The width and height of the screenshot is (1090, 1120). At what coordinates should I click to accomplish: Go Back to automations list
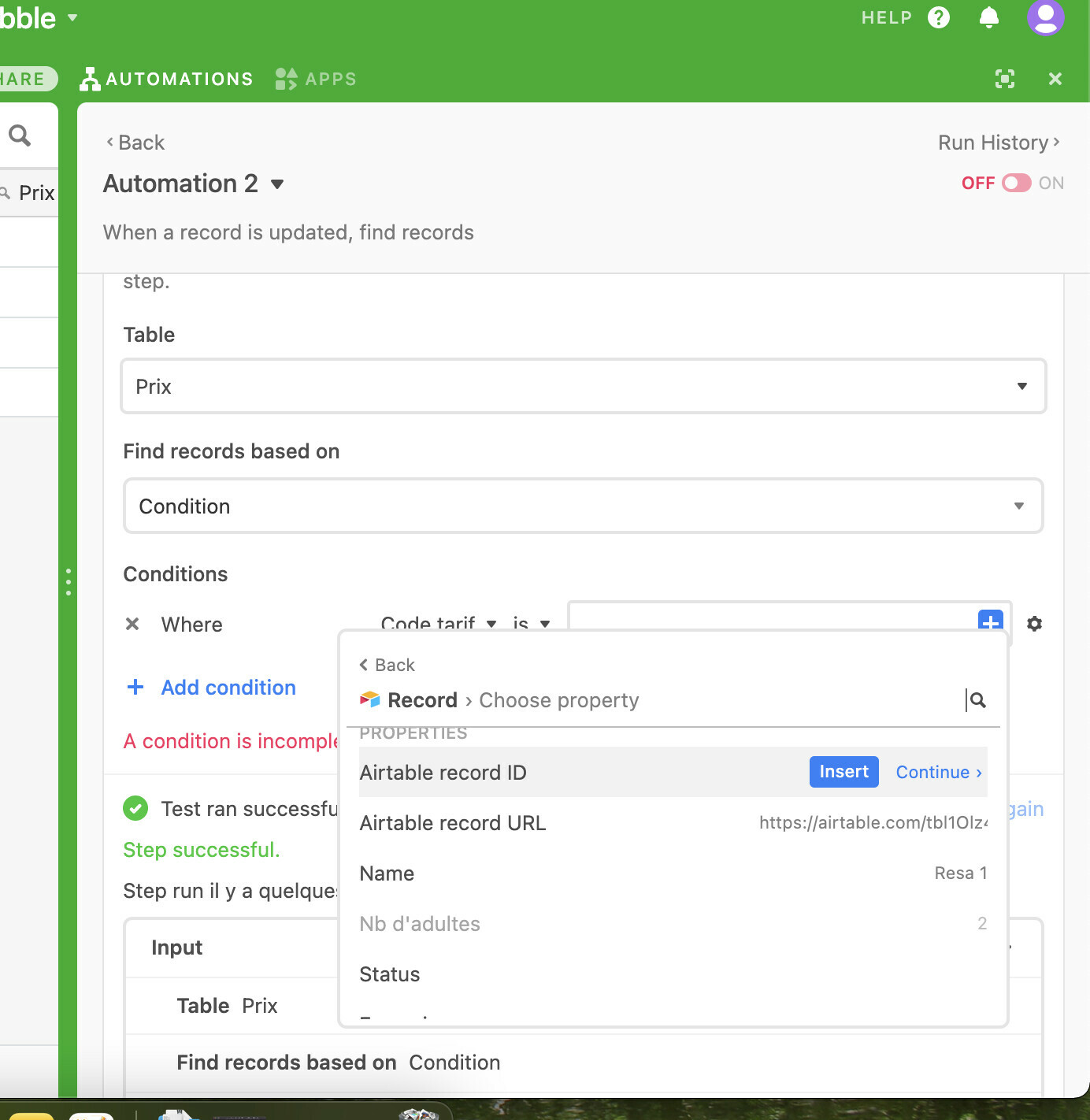[135, 143]
